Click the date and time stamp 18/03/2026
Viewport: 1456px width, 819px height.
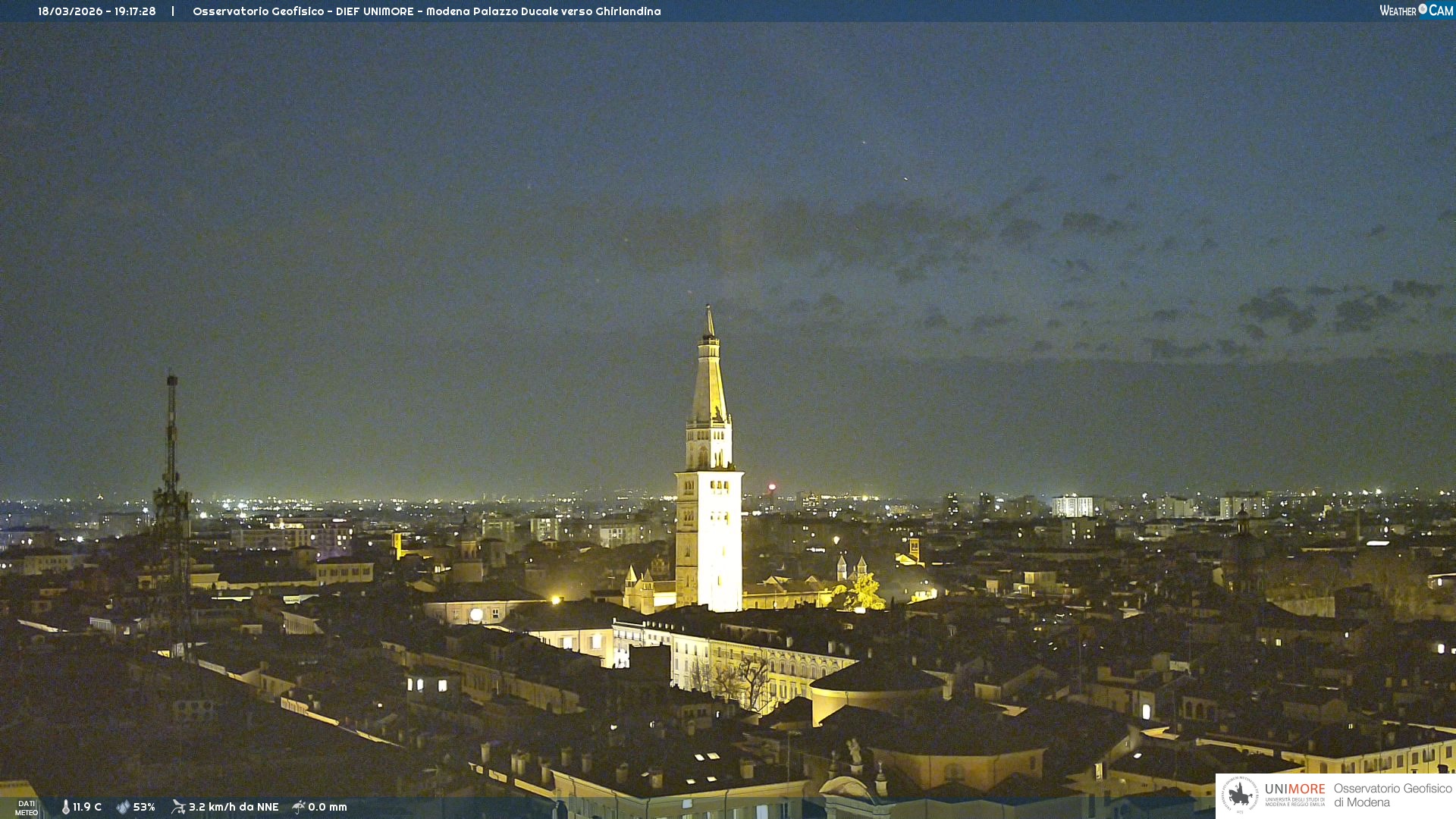(96, 11)
